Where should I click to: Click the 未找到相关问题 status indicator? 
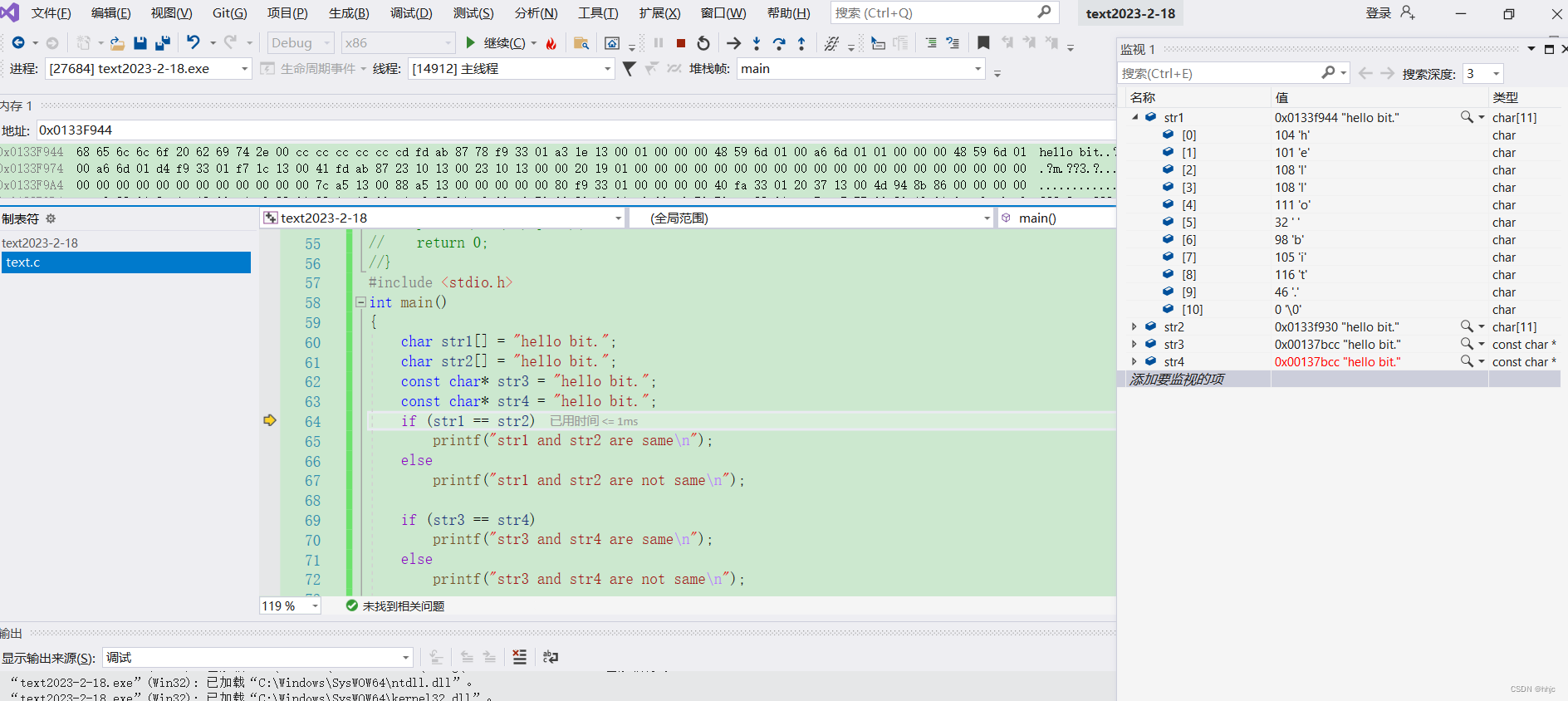coord(395,605)
